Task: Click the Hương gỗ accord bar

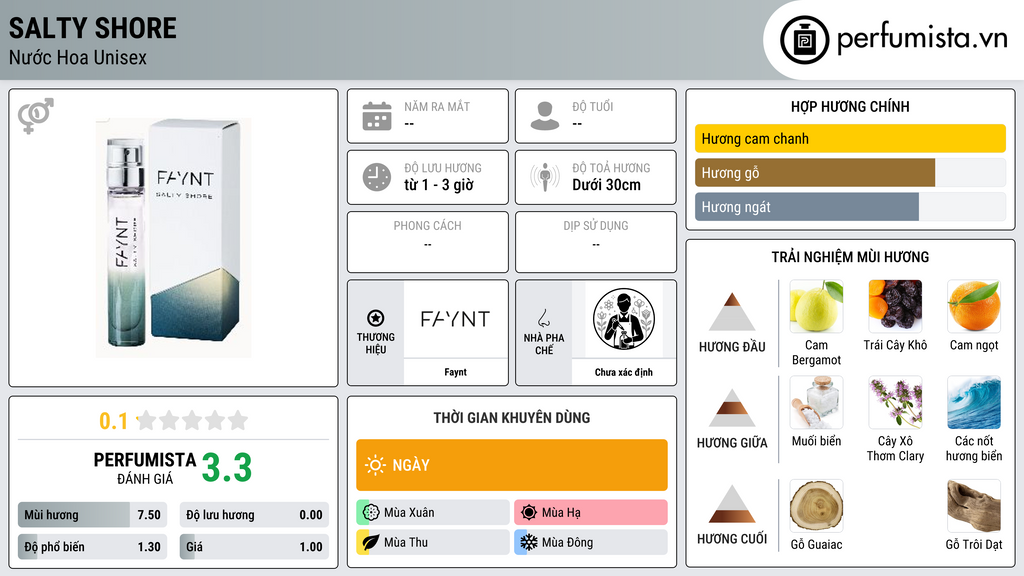Action: click(850, 173)
